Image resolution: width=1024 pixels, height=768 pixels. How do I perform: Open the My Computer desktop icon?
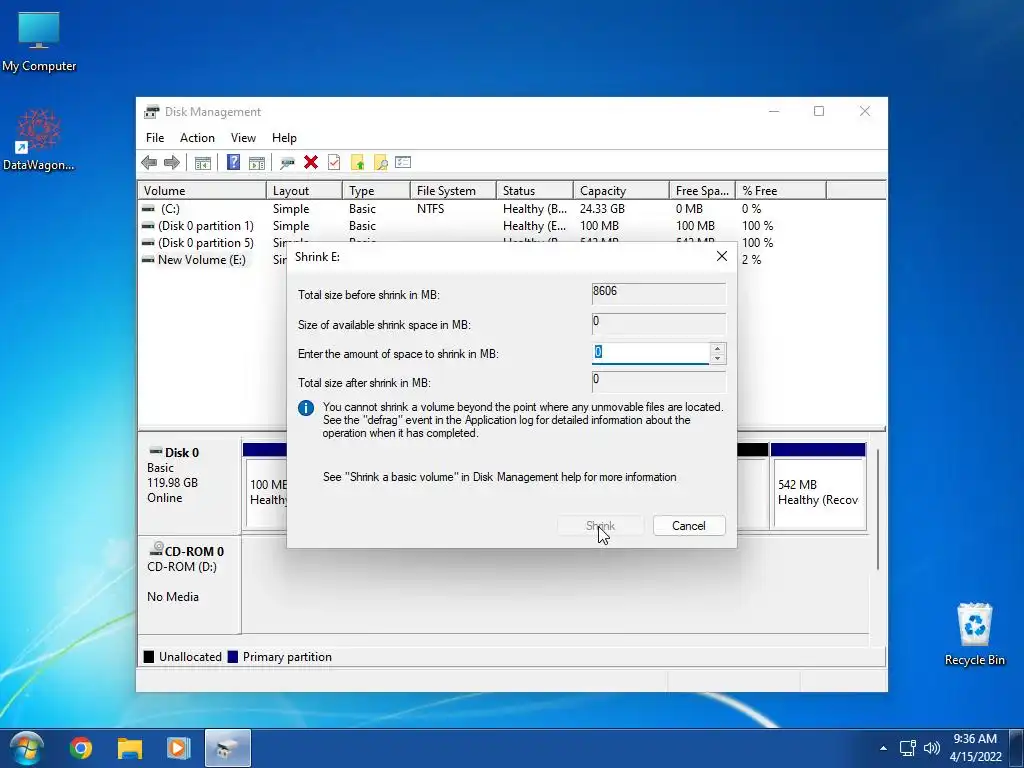[x=39, y=40]
